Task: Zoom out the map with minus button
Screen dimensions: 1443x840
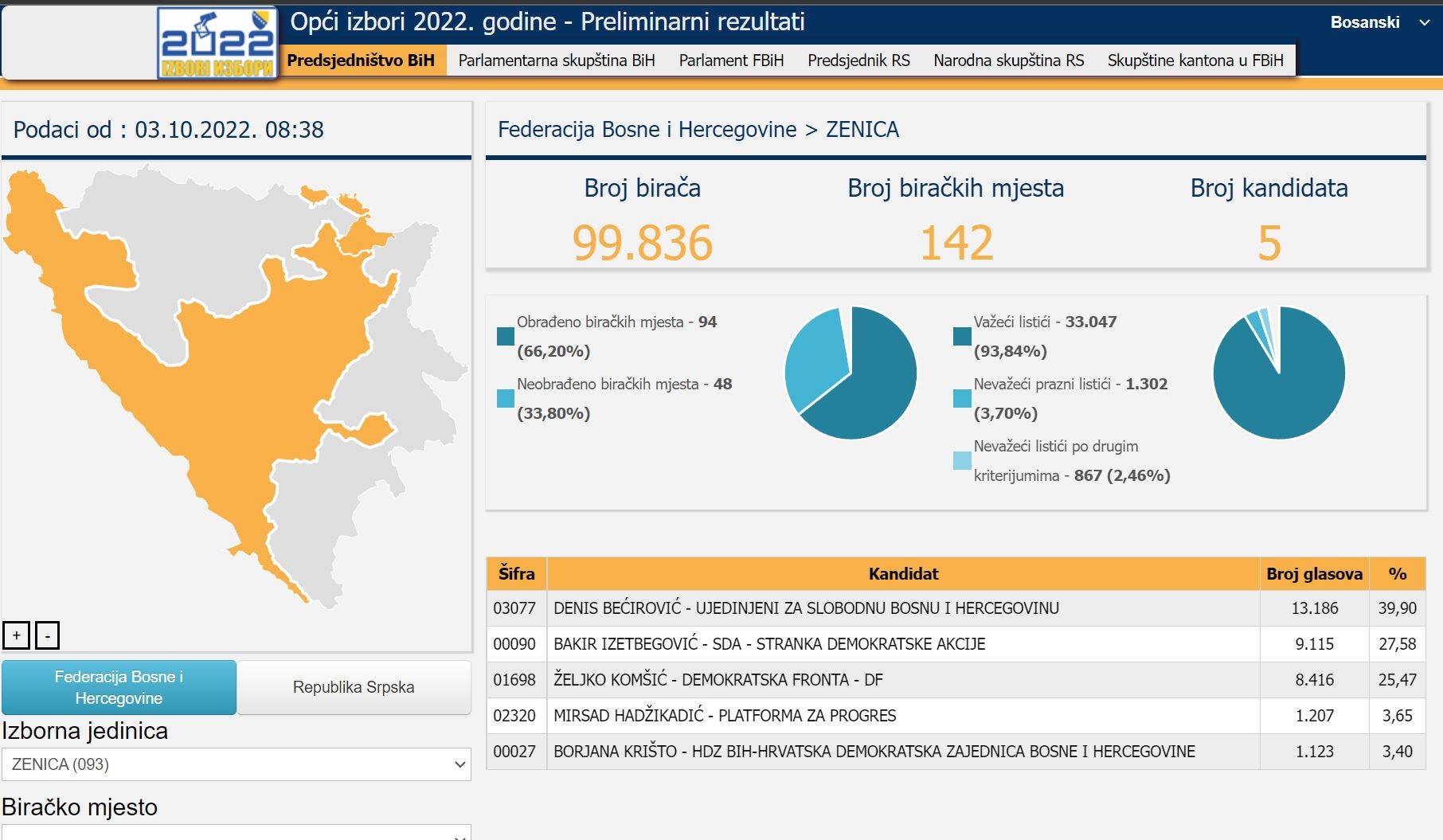Action: 48,635
